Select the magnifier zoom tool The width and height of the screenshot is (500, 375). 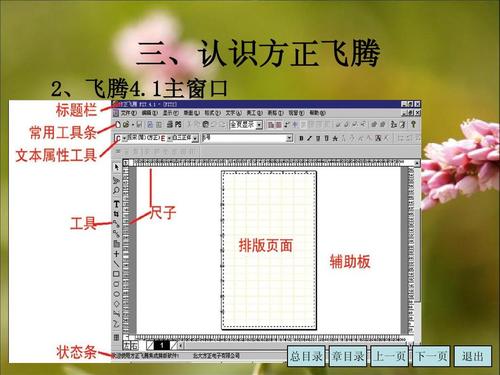click(116, 190)
